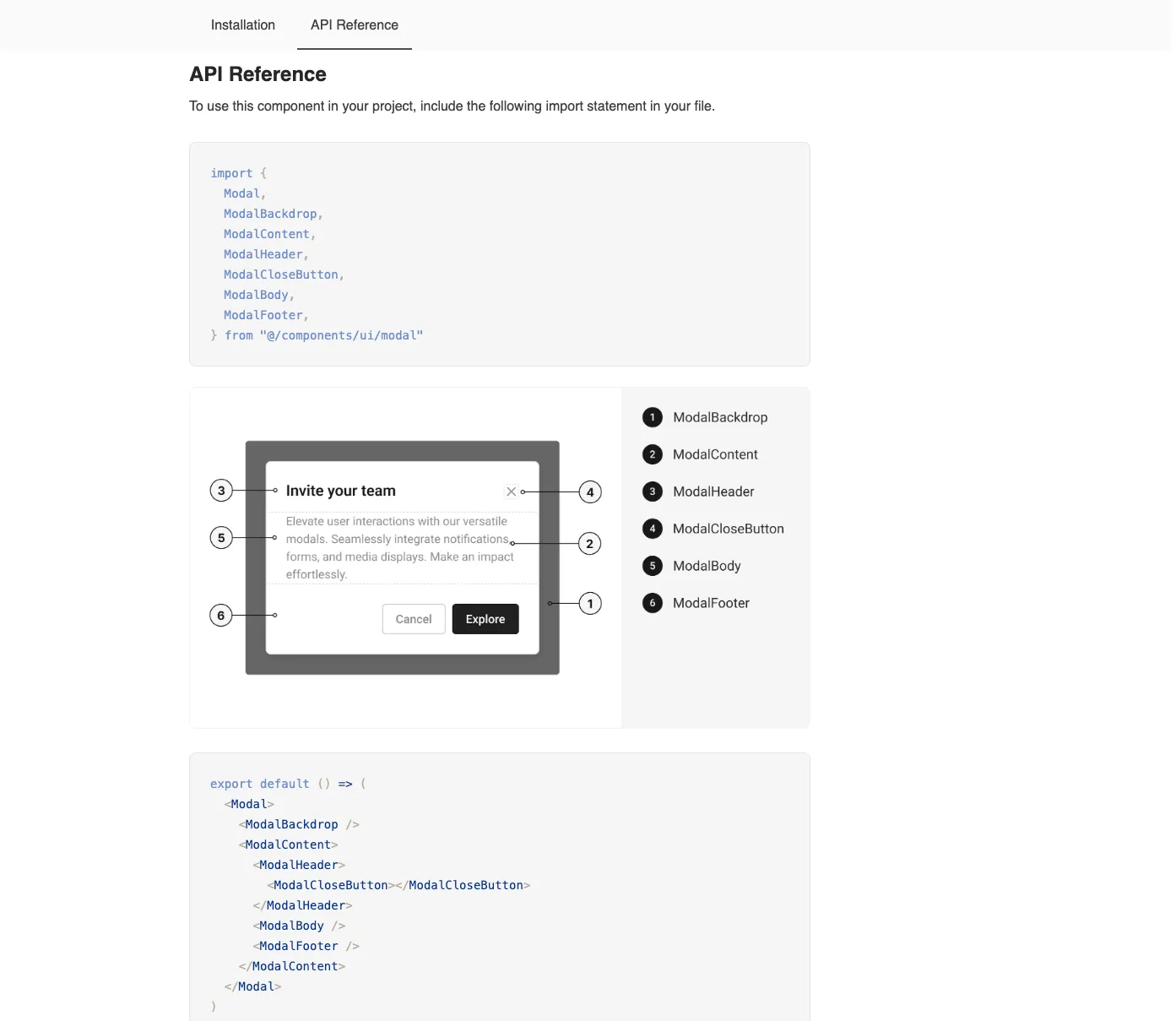Click circled marker 5 beside the diagram
The image size is (1176, 1021).
click(221, 538)
